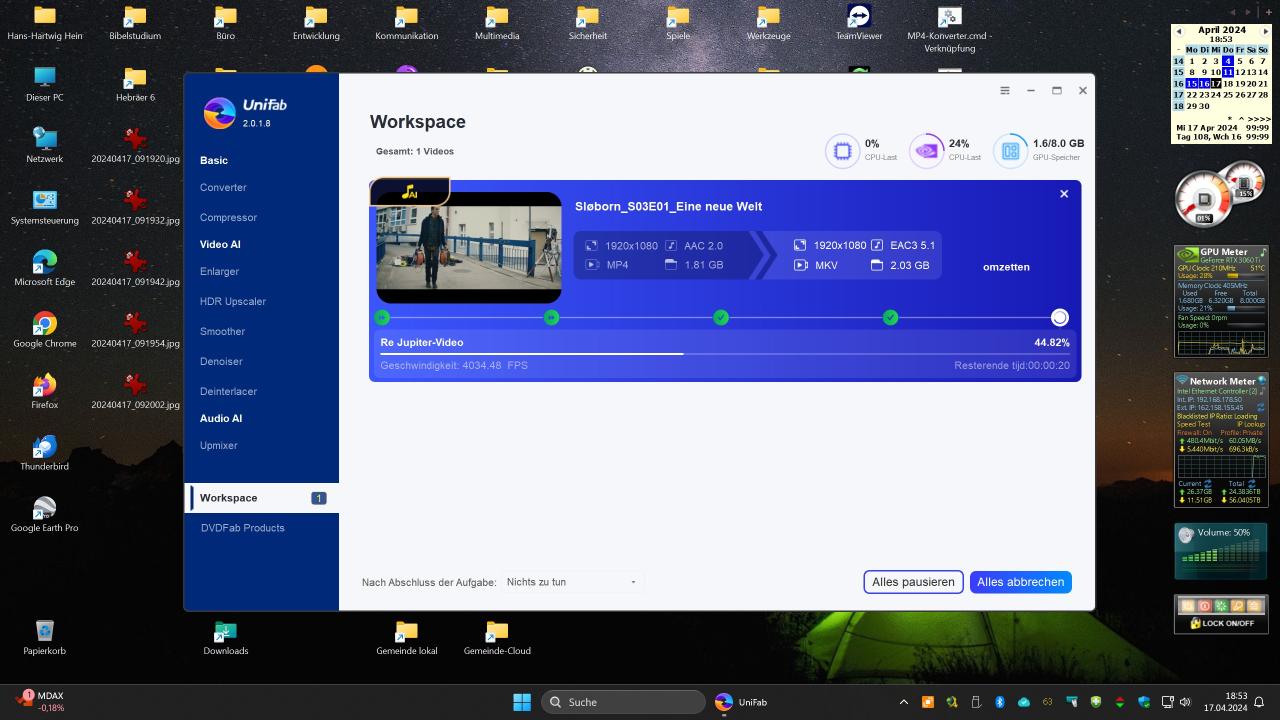Click the Volume 50% gadget
Screen dimensions: 1280x720
(x=1221, y=551)
